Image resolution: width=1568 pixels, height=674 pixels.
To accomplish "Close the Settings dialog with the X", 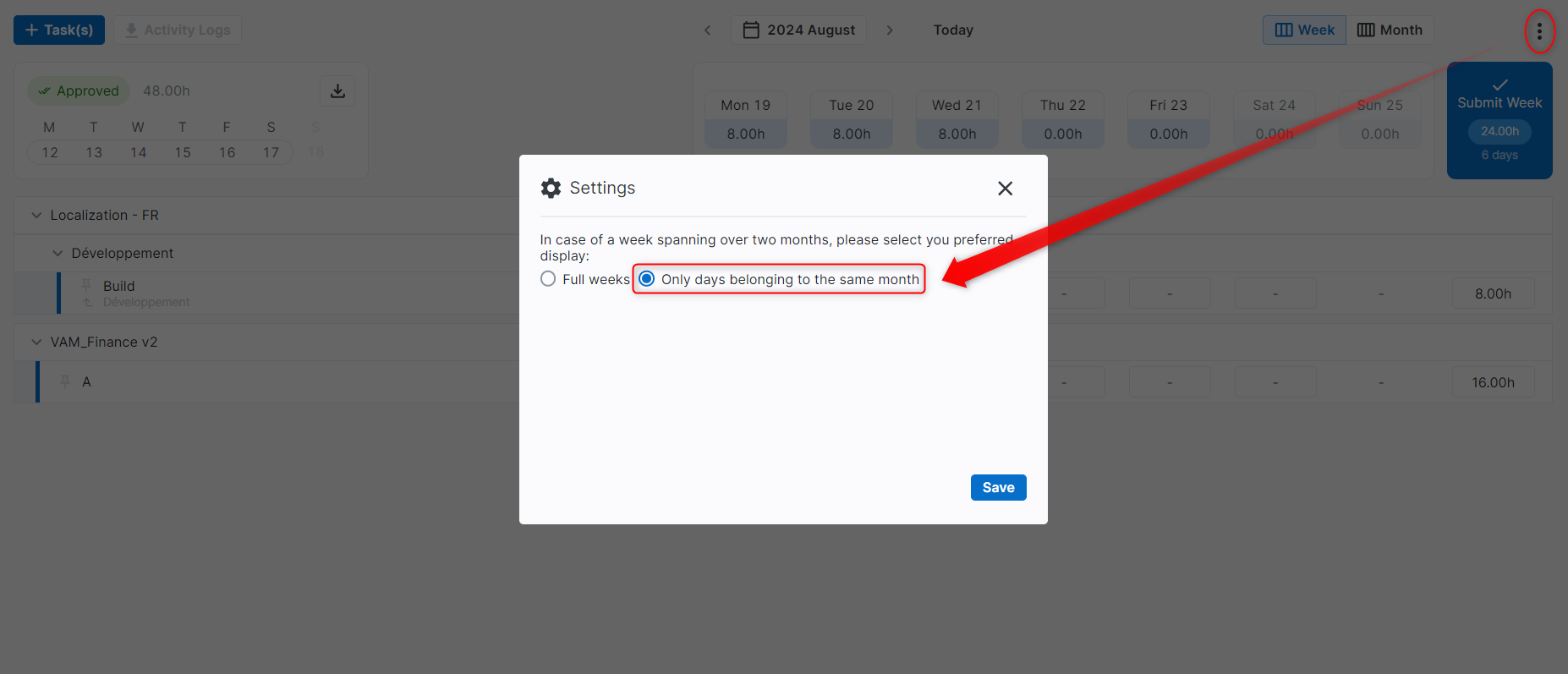I will pos(1005,189).
